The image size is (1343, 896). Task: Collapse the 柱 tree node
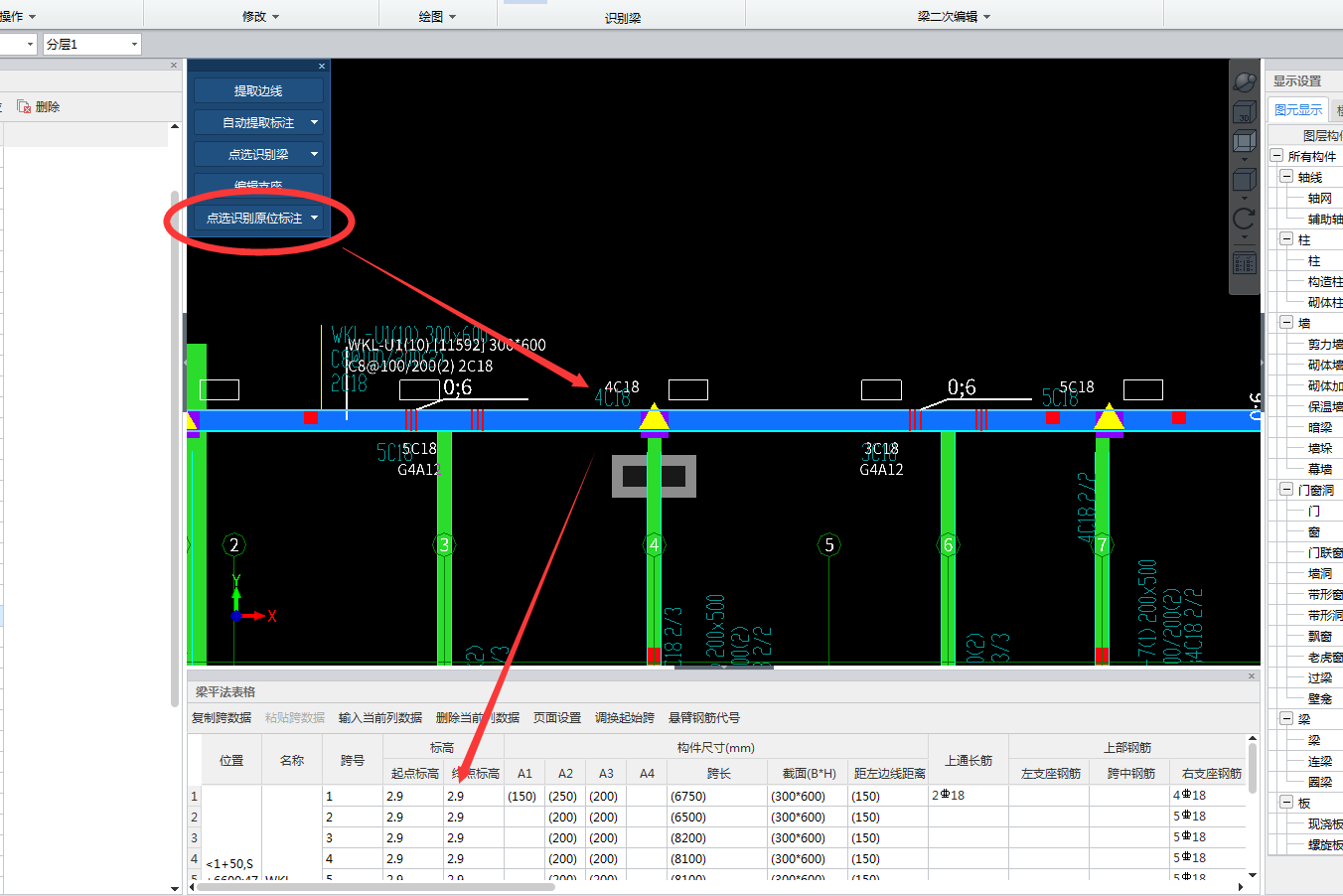1287,239
